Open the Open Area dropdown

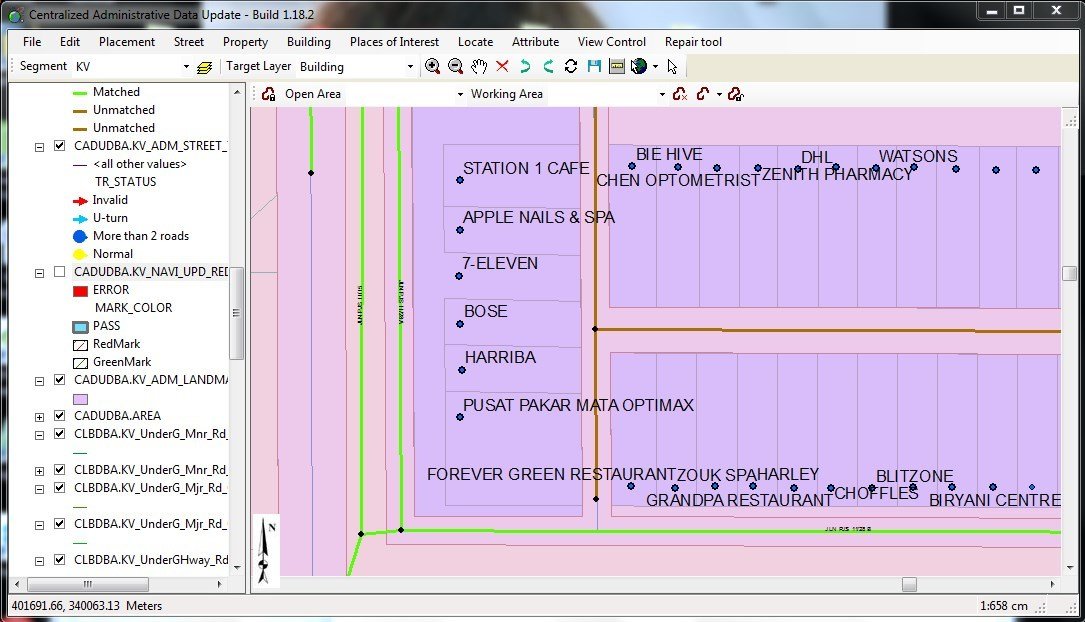tap(460, 94)
